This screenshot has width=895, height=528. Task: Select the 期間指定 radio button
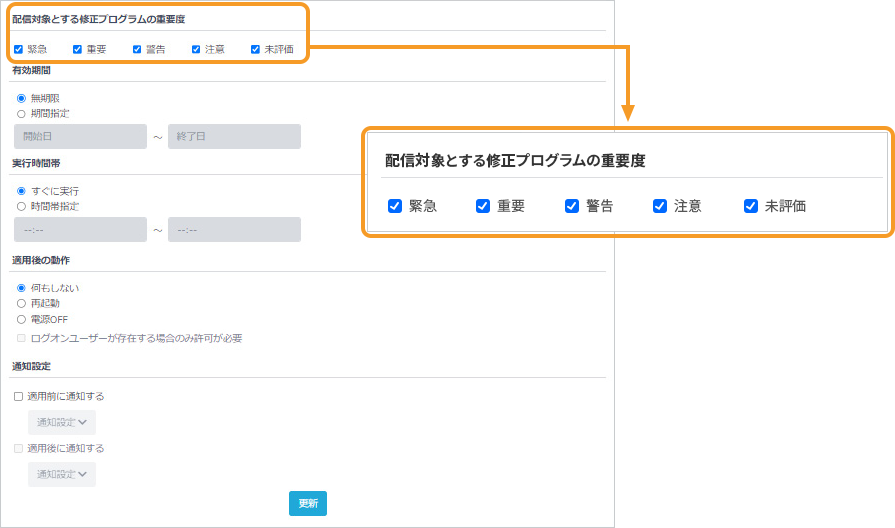pyautogui.click(x=21, y=114)
